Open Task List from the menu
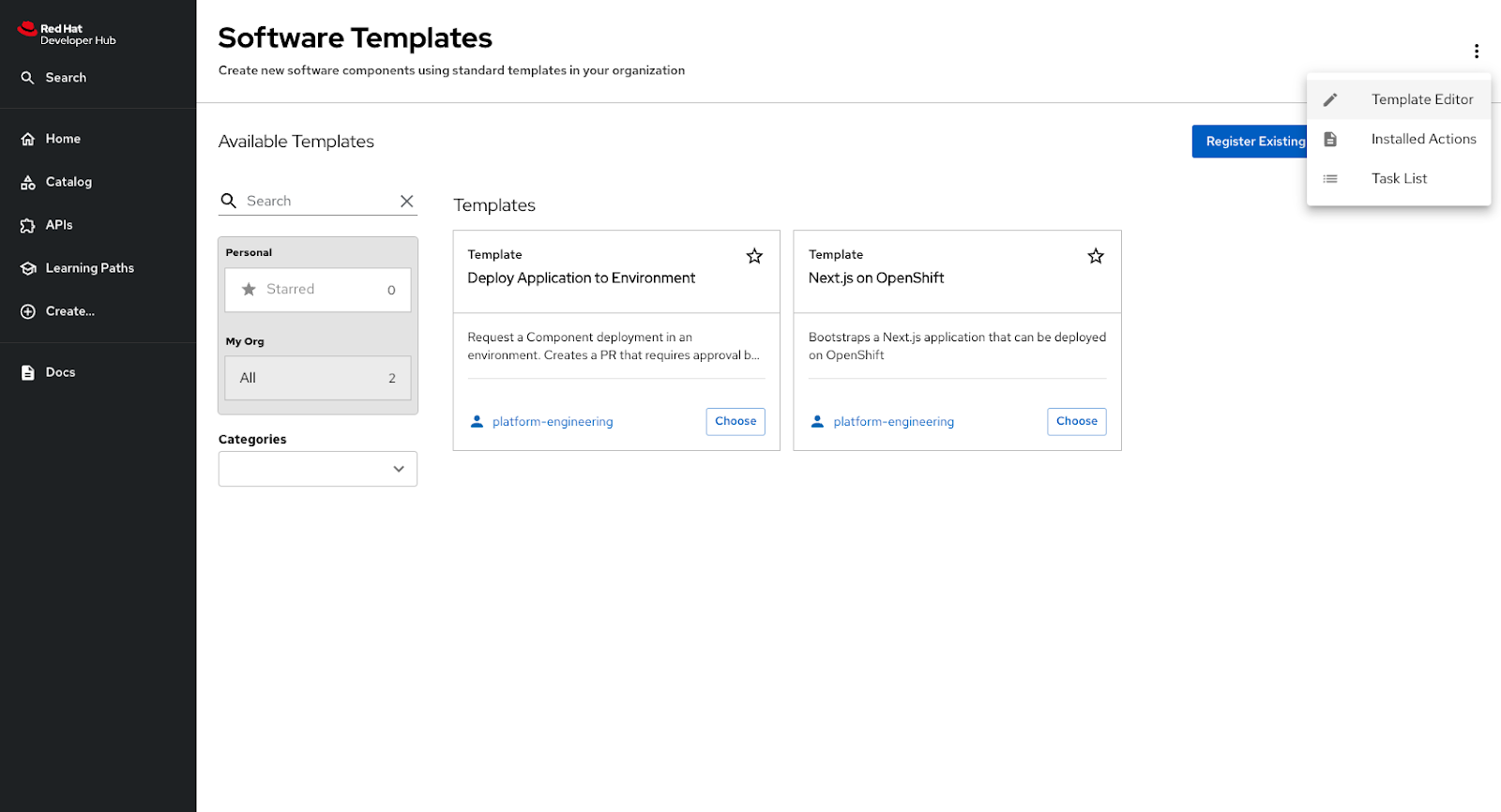Screen dimensions: 1501x812 tap(1399, 178)
